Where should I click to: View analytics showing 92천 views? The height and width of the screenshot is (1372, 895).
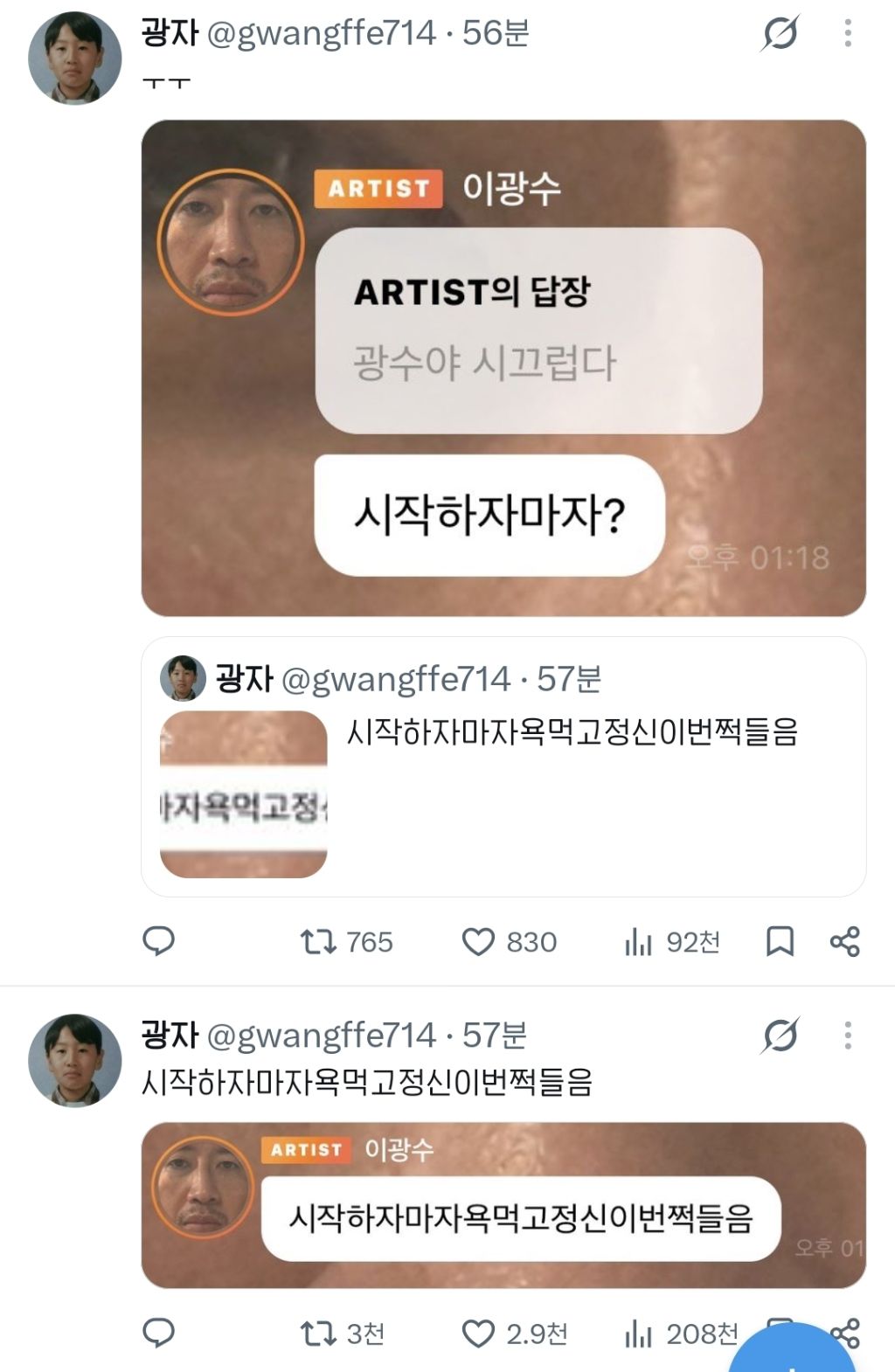pos(672,942)
